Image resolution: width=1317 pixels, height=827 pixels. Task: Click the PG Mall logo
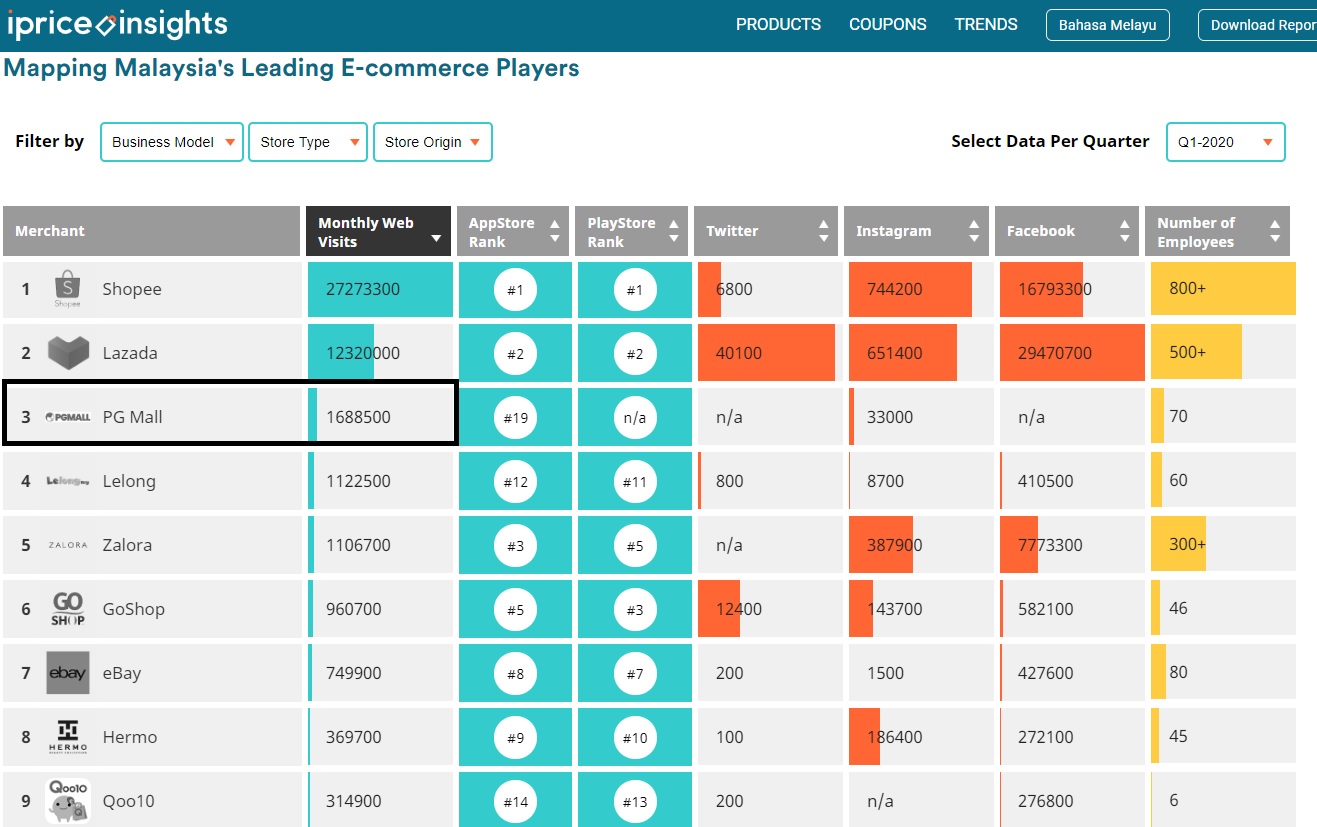[68, 417]
